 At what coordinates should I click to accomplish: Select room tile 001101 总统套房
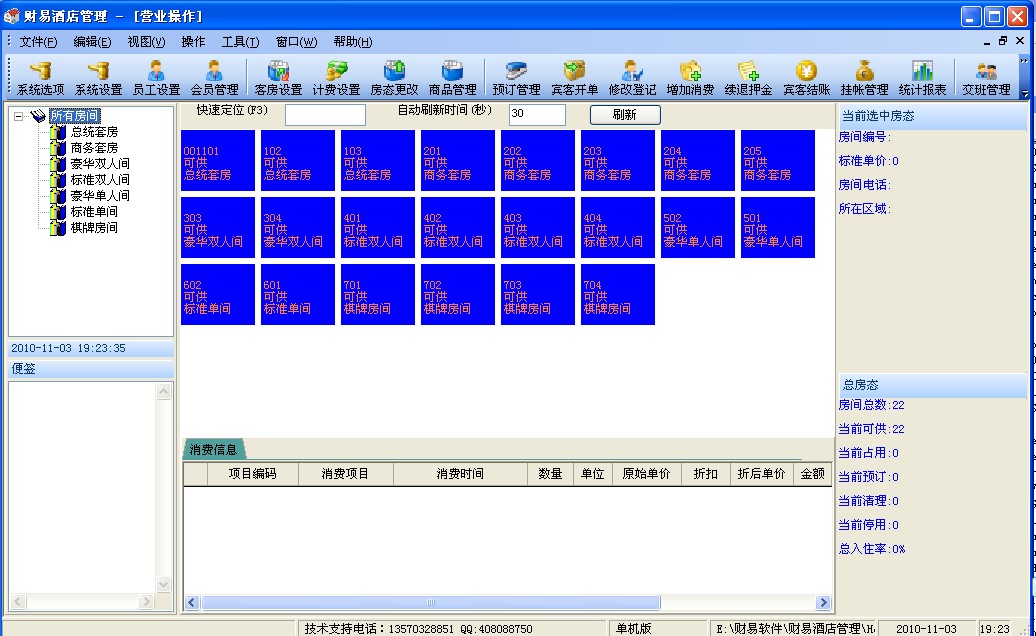pyautogui.click(x=218, y=160)
